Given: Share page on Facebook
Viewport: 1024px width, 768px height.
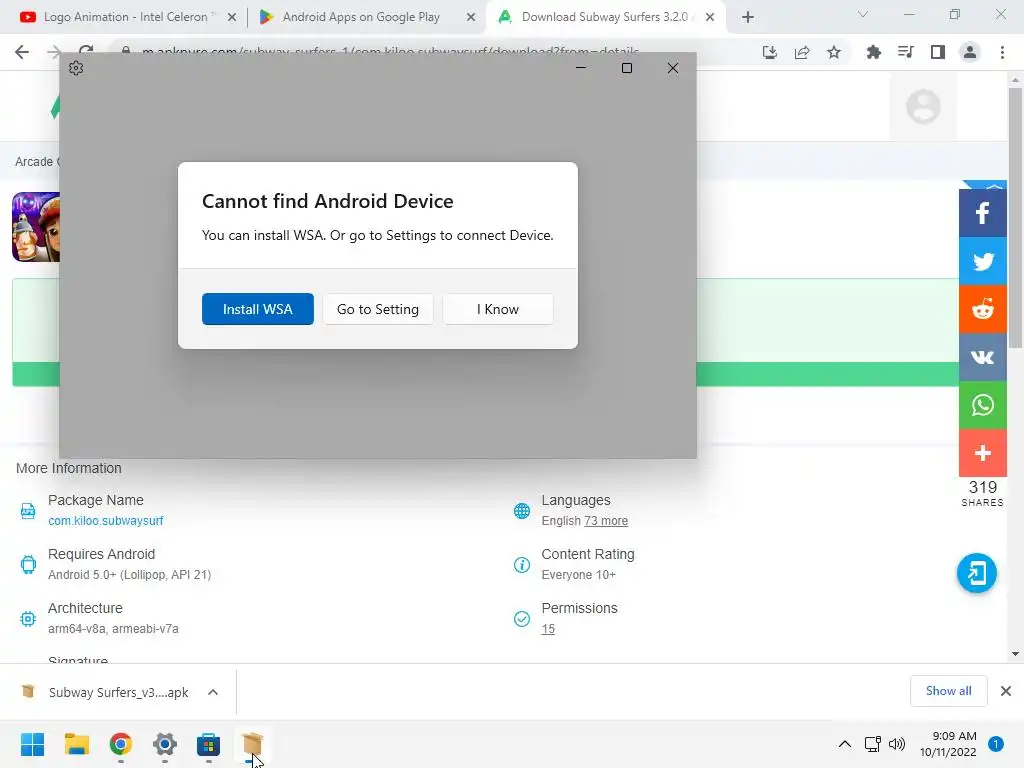Looking at the screenshot, I should (x=982, y=213).
